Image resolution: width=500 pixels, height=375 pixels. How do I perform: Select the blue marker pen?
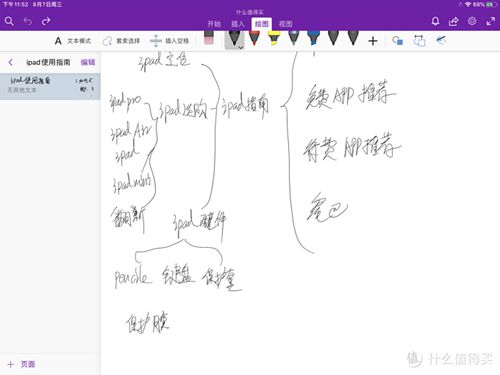click(313, 38)
